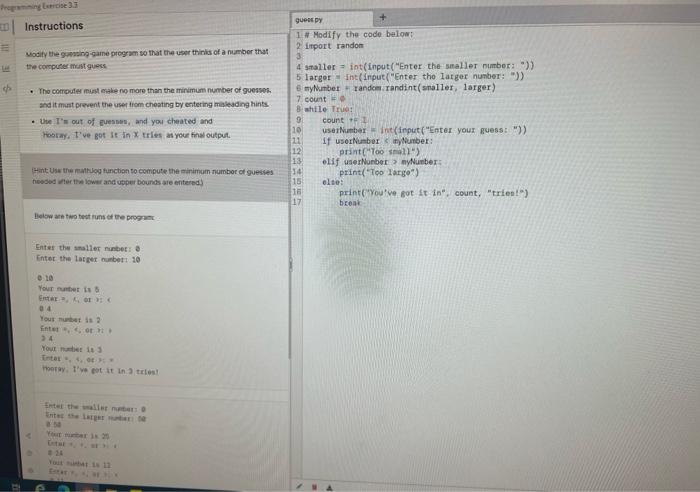
Task: Click the line starting 'smaller = int(input'
Action: pyautogui.click(x=419, y=66)
